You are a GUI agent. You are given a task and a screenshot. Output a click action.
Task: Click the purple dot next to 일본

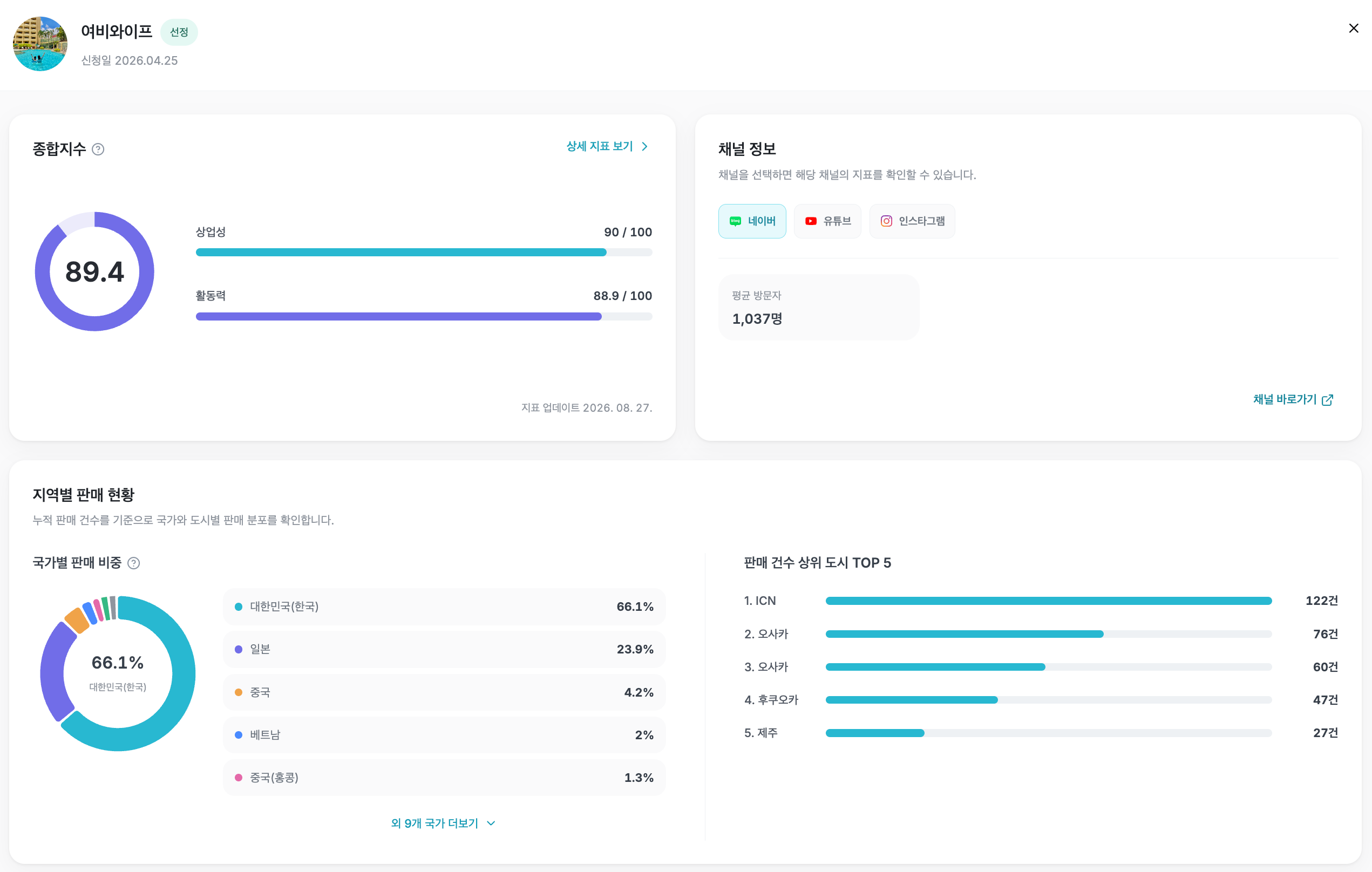(x=239, y=649)
